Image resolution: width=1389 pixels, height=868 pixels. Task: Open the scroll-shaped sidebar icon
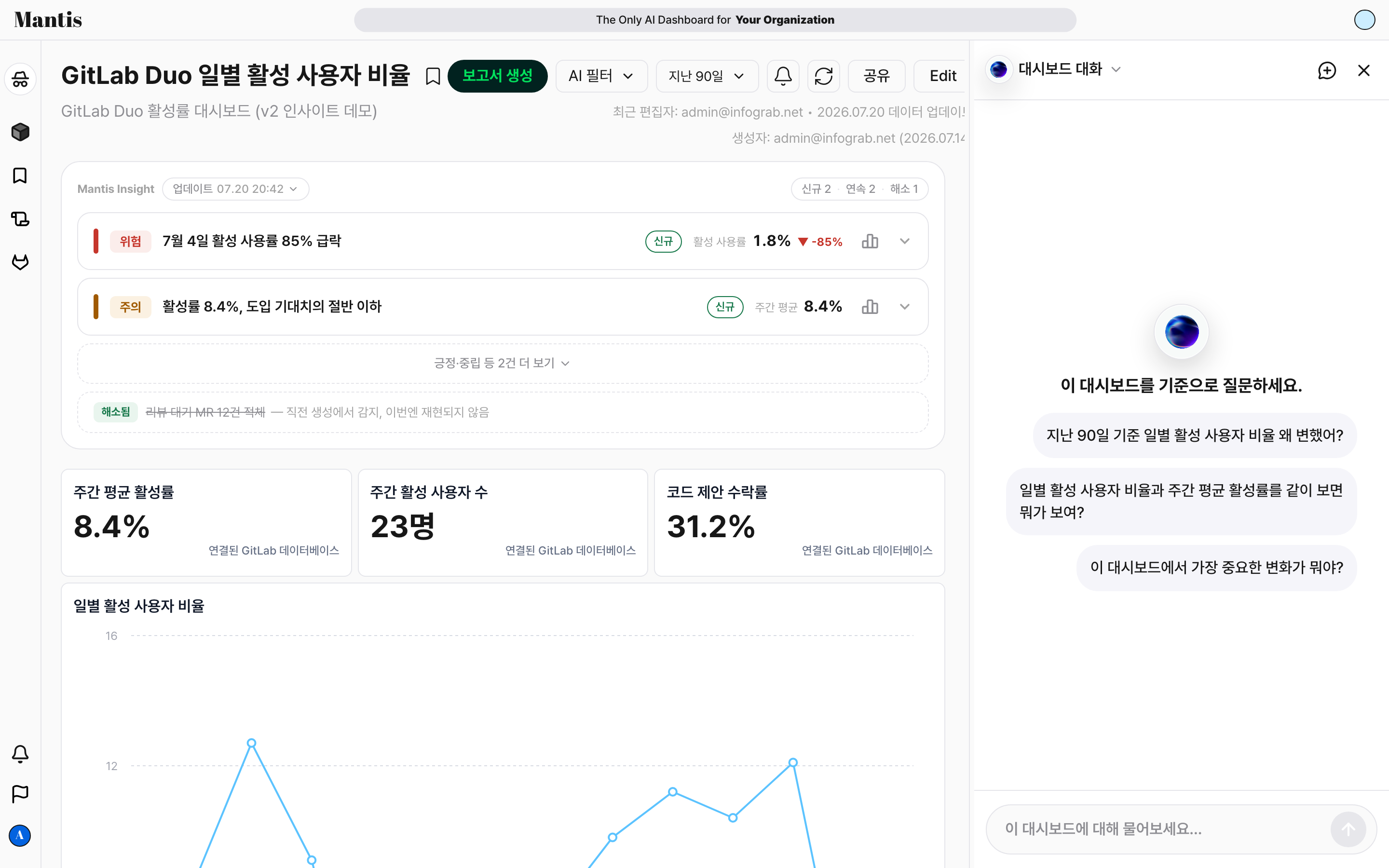(20, 219)
